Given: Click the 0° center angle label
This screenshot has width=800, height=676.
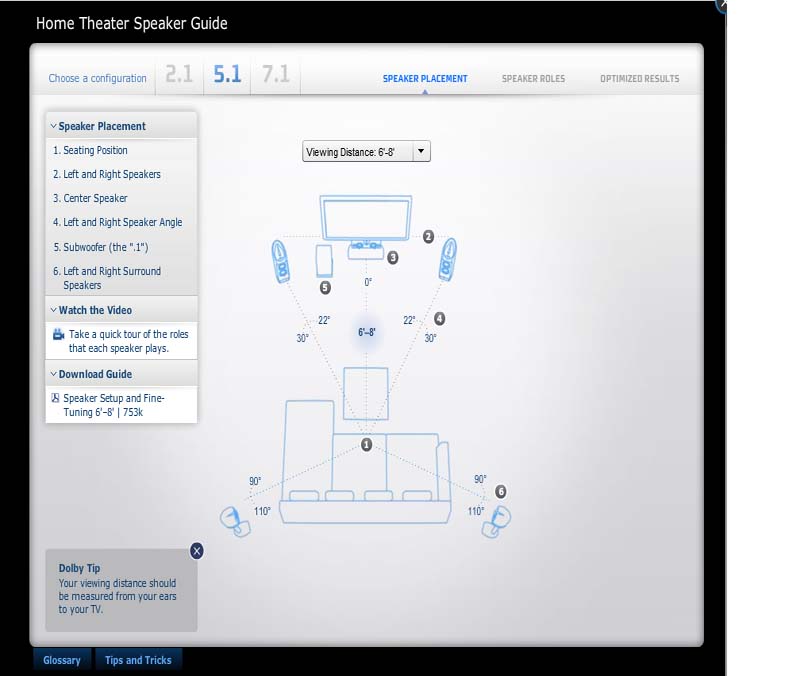Looking at the screenshot, I should pos(368,282).
